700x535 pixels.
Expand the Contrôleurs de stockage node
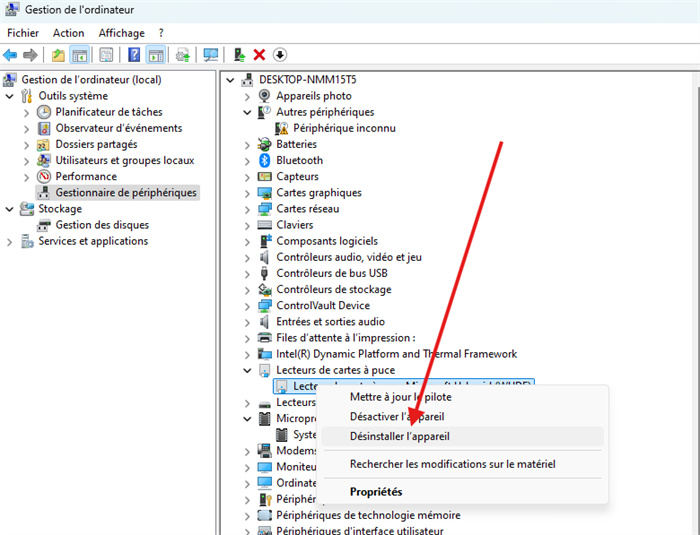[x=247, y=290]
